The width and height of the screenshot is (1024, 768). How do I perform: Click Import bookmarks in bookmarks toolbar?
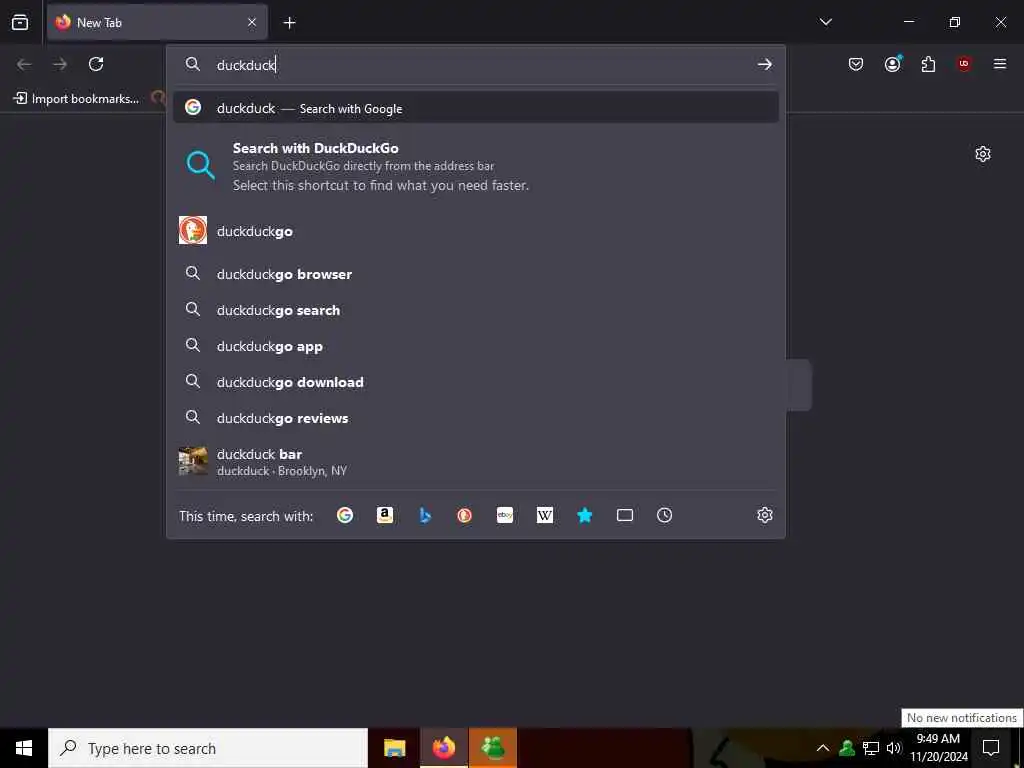(x=76, y=99)
